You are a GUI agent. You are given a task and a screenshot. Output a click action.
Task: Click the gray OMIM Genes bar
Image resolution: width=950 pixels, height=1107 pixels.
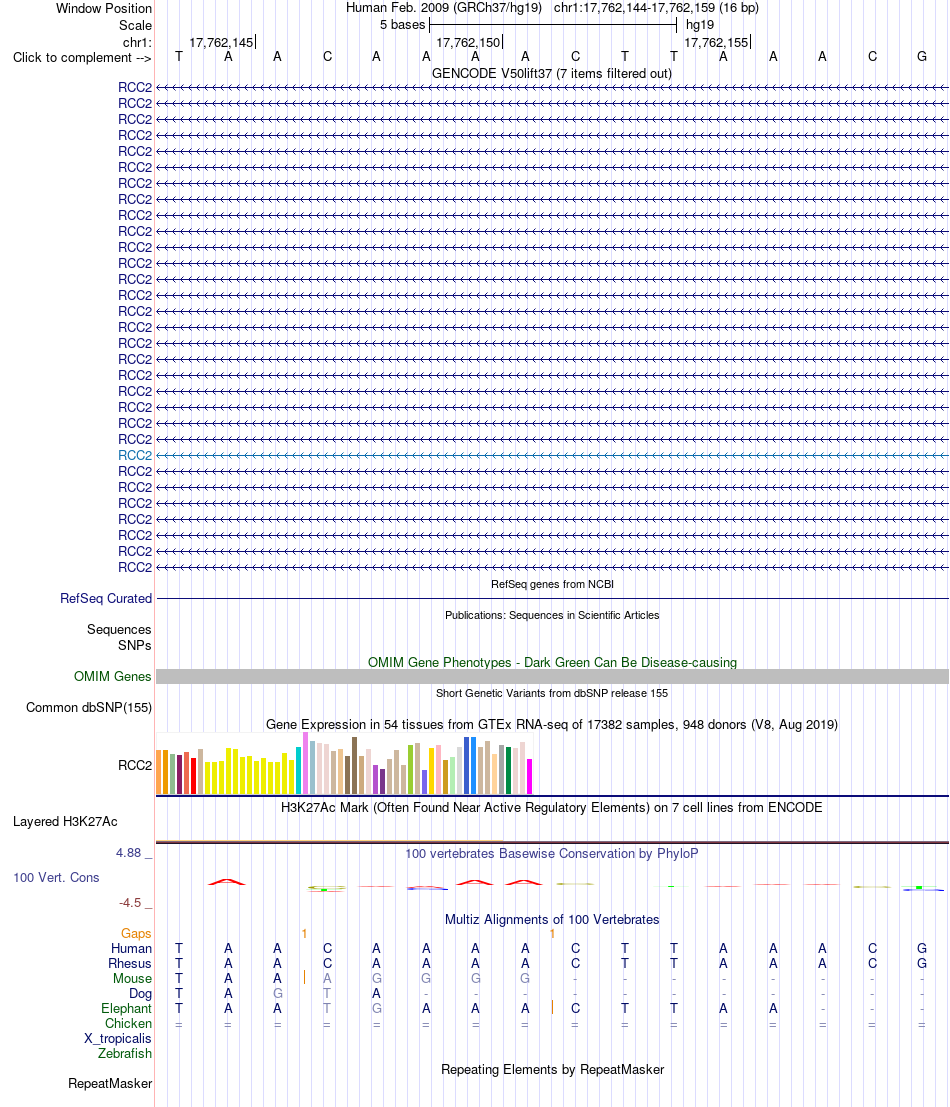(552, 676)
